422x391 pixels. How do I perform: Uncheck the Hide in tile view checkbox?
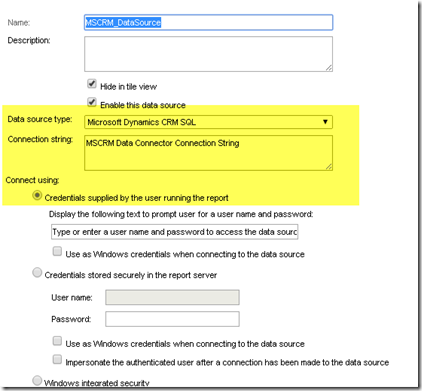click(x=92, y=83)
